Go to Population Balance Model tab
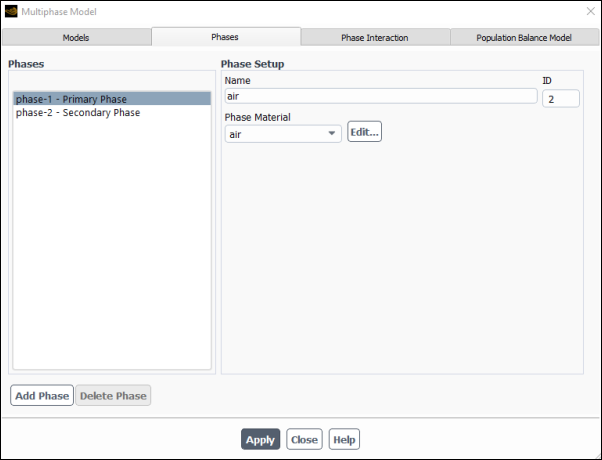 click(524, 37)
